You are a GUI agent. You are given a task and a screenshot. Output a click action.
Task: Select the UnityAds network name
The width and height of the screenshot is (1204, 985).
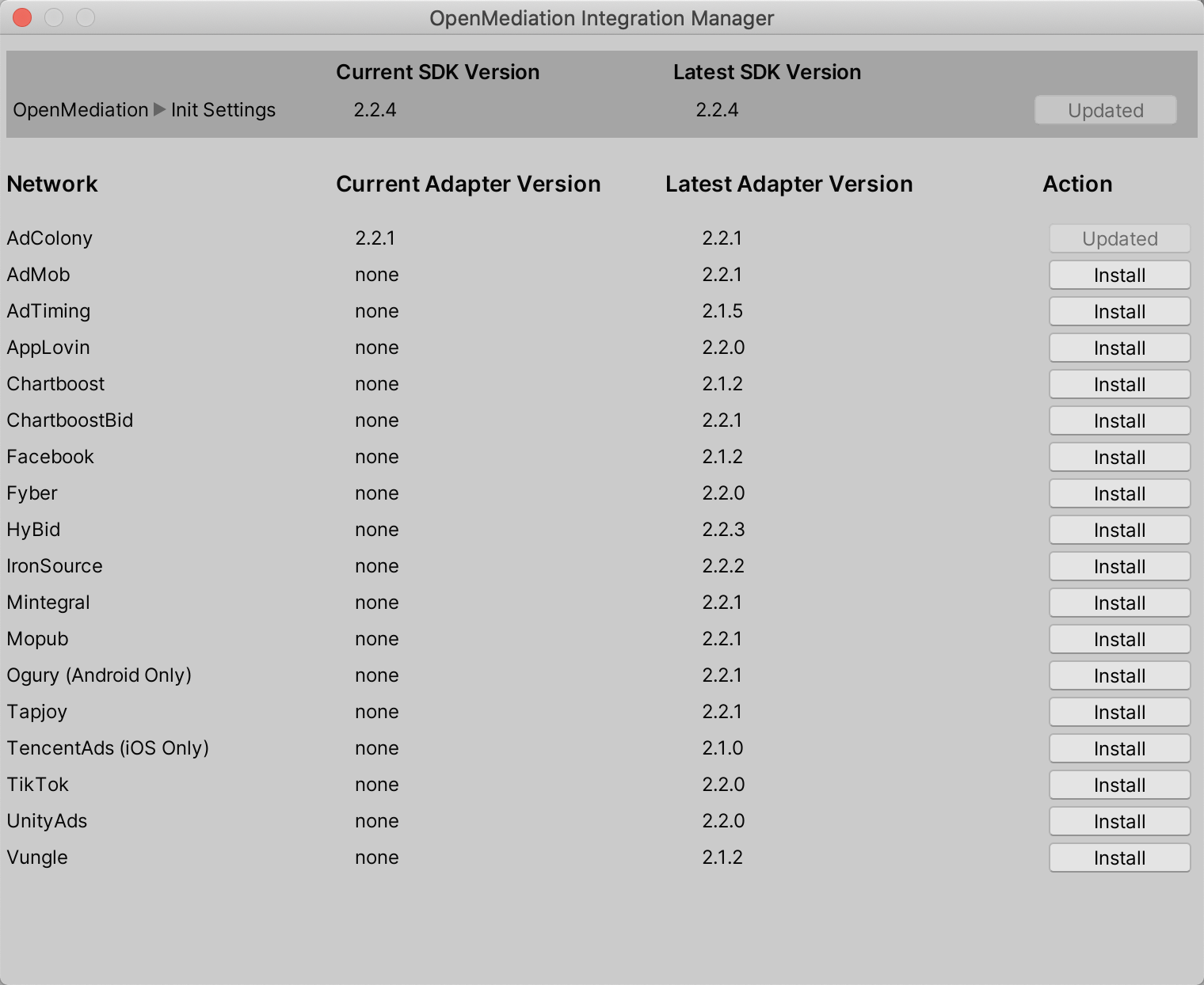pos(47,821)
